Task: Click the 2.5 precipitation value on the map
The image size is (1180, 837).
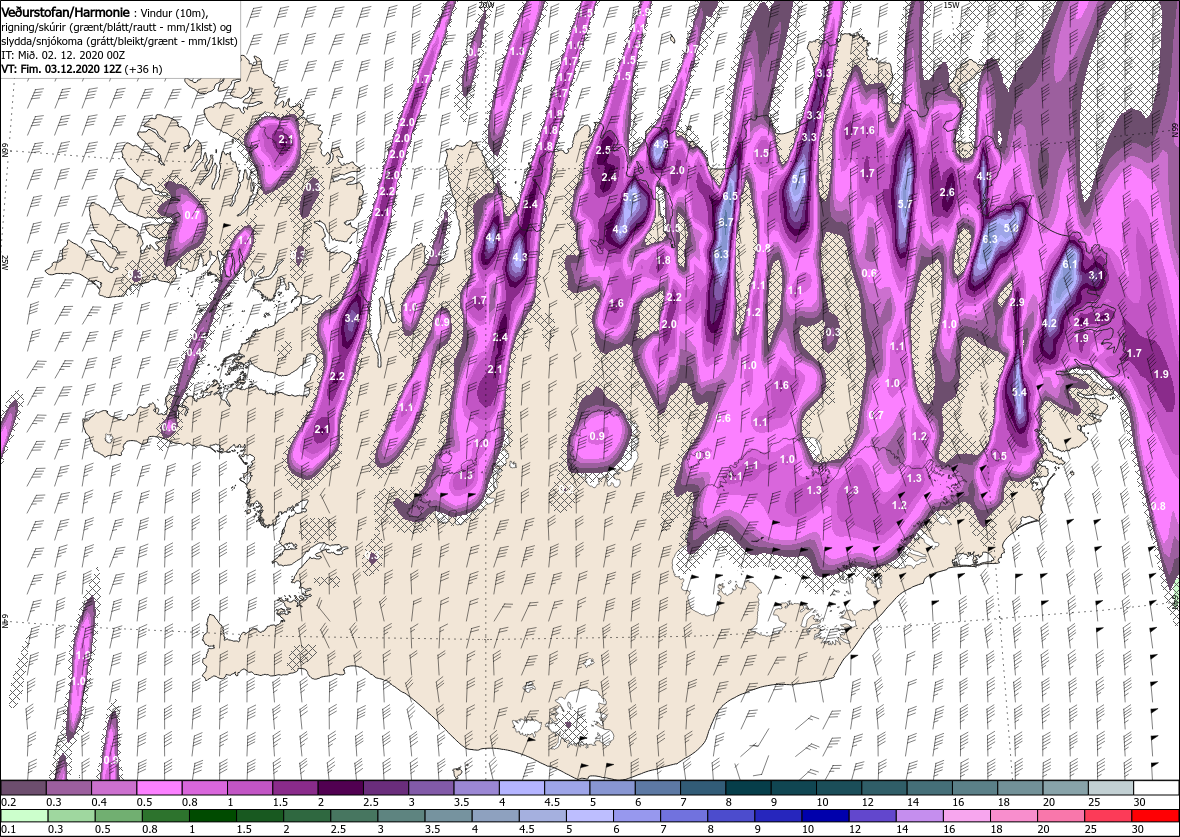Action: pyautogui.click(x=603, y=151)
